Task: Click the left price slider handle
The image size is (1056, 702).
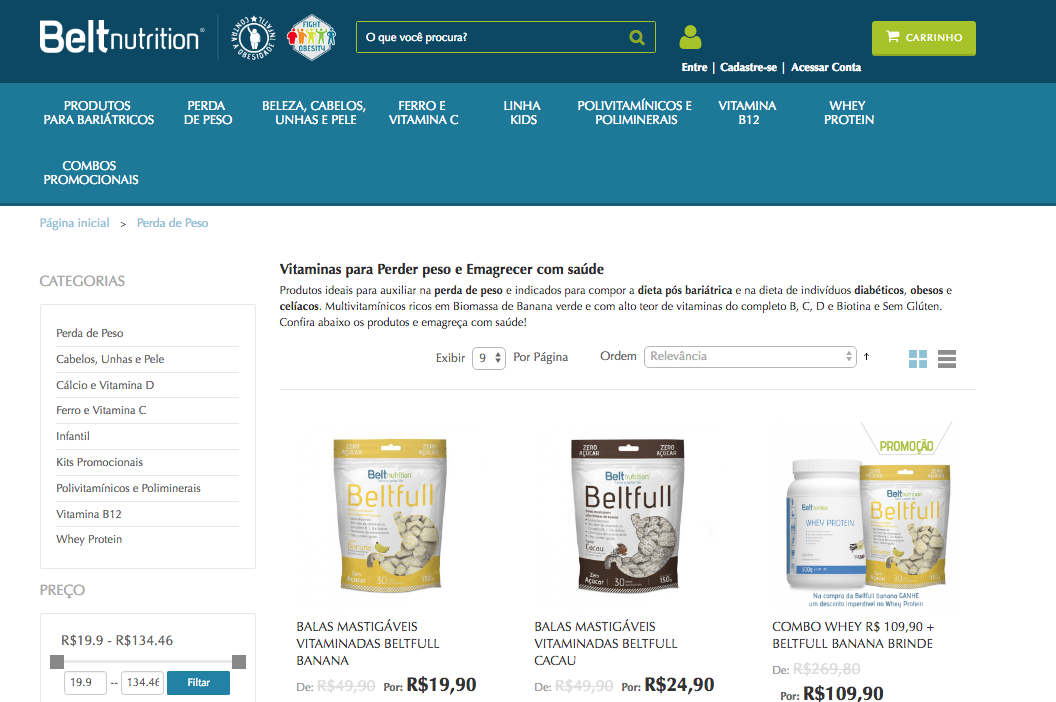Action: (x=57, y=662)
